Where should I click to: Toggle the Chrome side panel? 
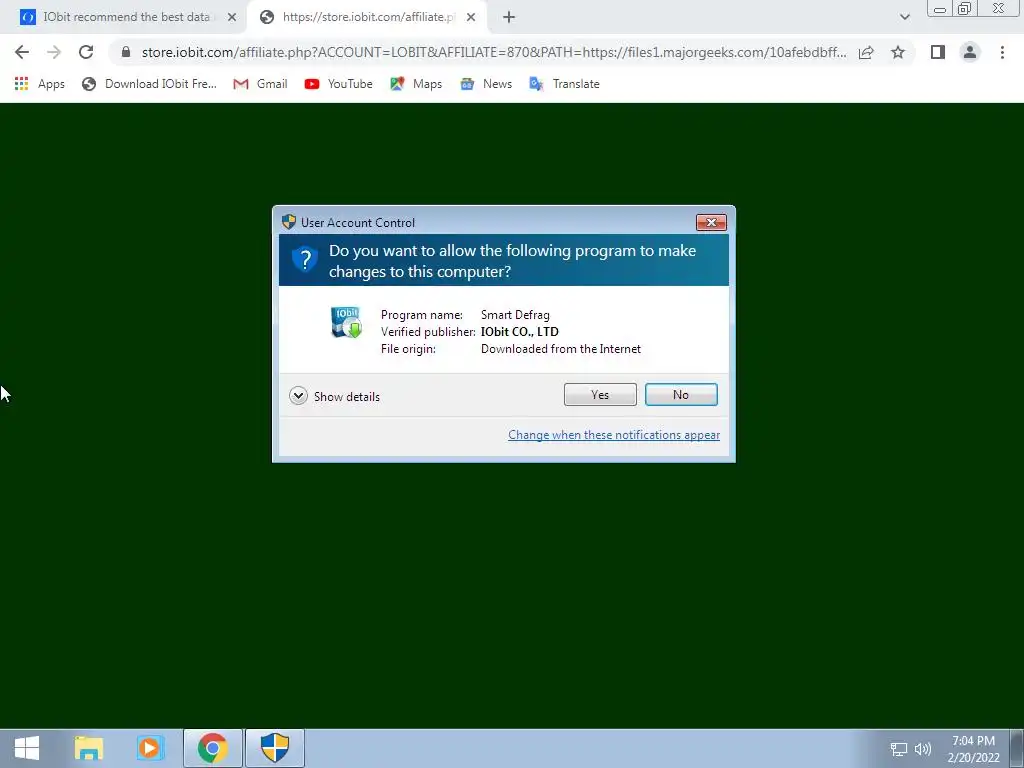pyautogui.click(x=938, y=52)
